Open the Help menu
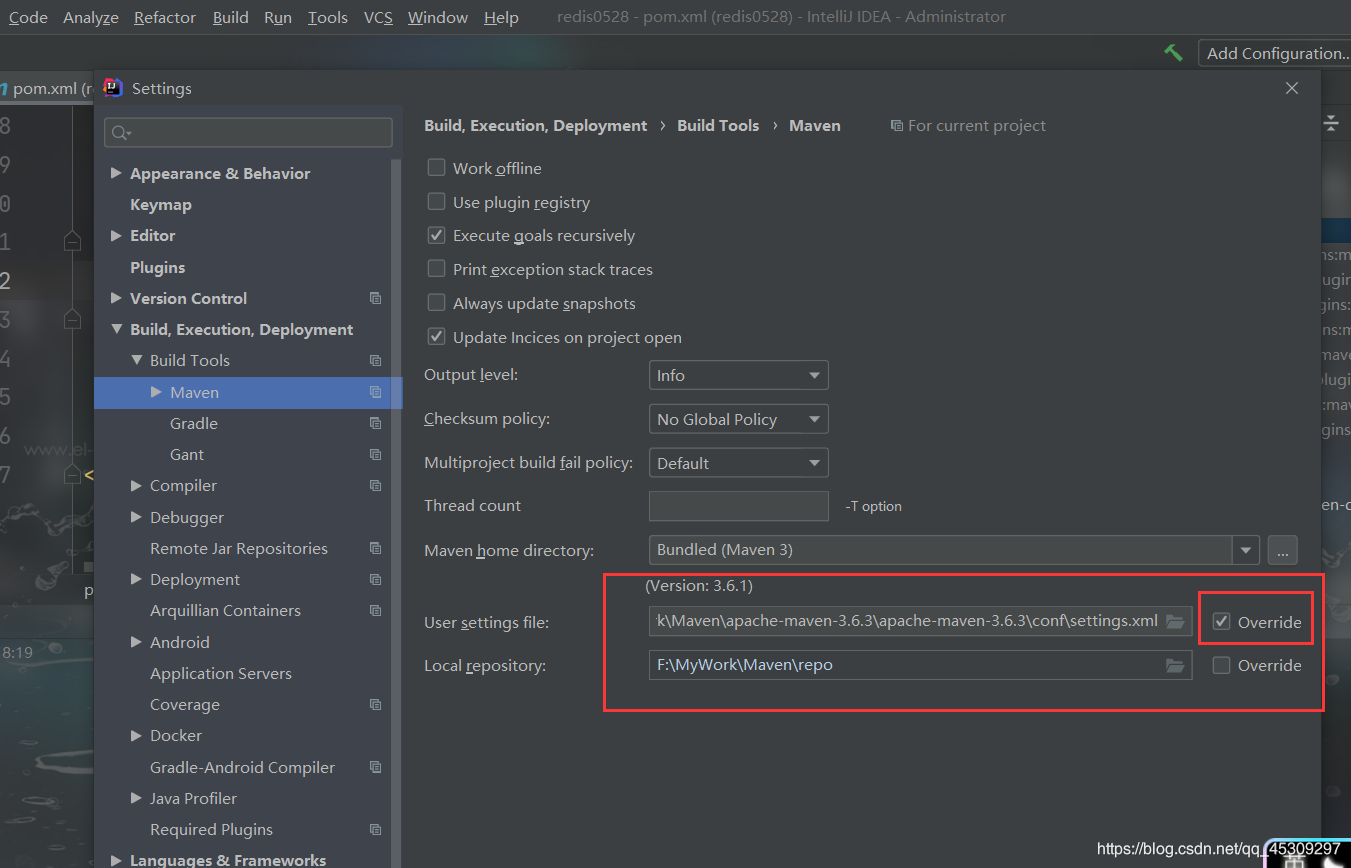This screenshot has width=1351, height=868. [501, 17]
